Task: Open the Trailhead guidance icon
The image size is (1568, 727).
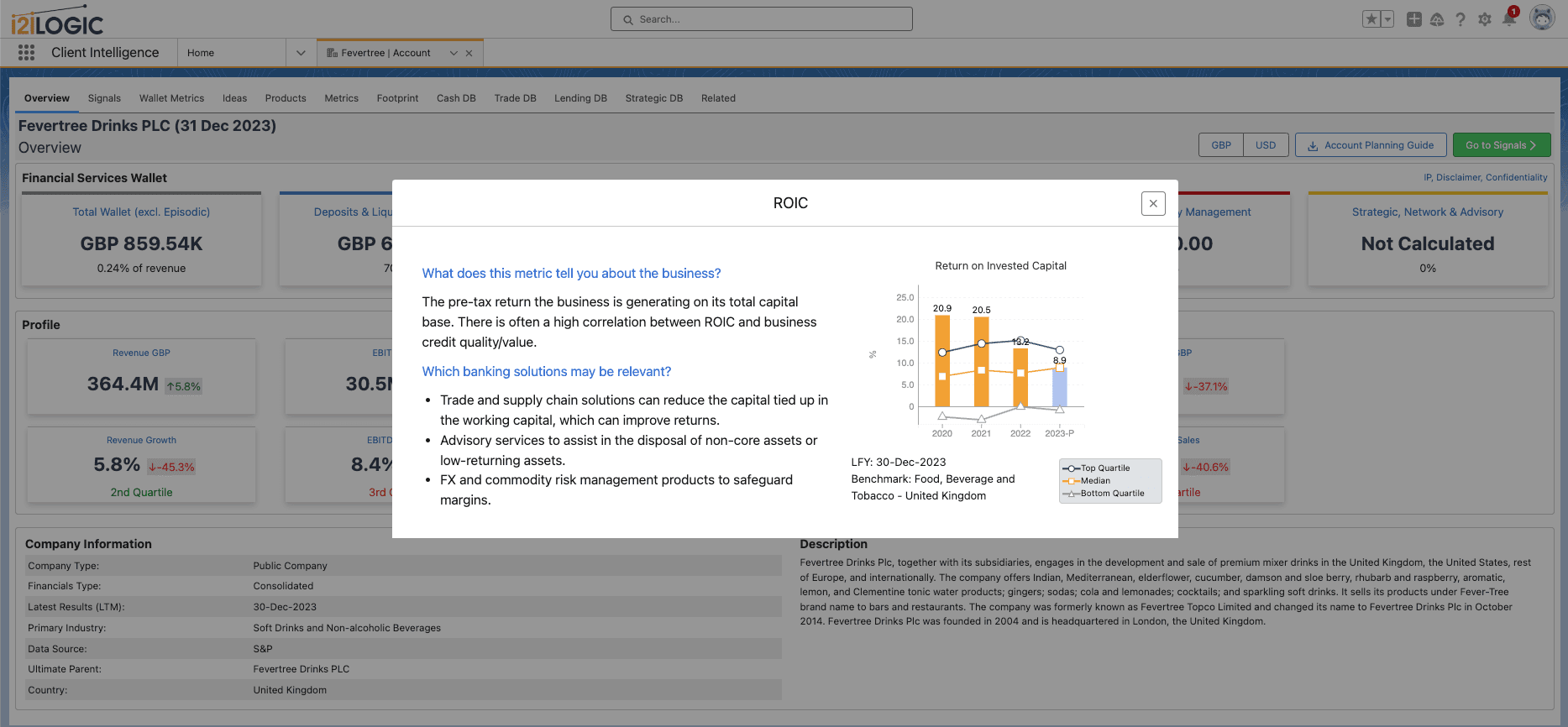Action: pos(1437,19)
